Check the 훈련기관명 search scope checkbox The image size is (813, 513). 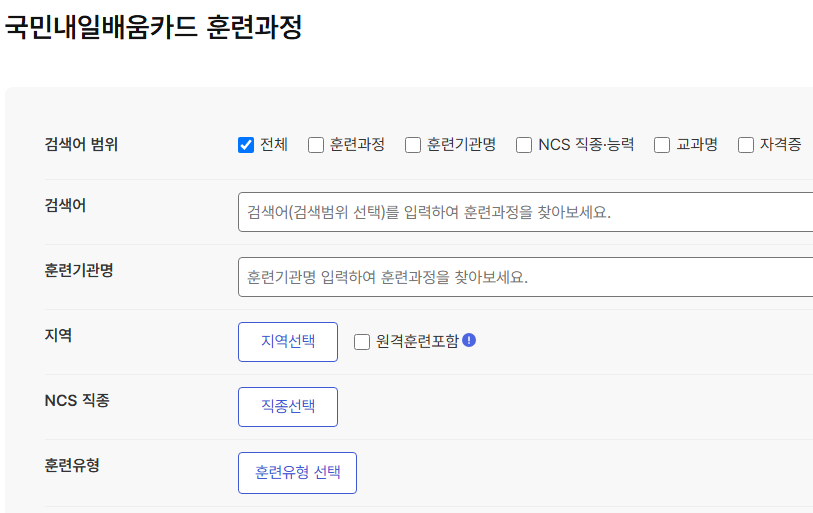click(413, 145)
